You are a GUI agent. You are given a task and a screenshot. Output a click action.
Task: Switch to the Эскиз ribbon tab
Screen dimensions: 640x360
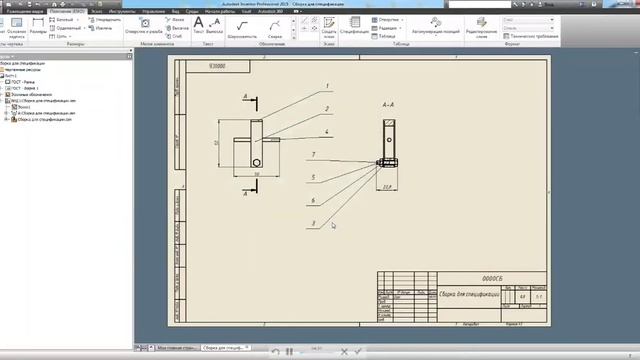pos(97,11)
